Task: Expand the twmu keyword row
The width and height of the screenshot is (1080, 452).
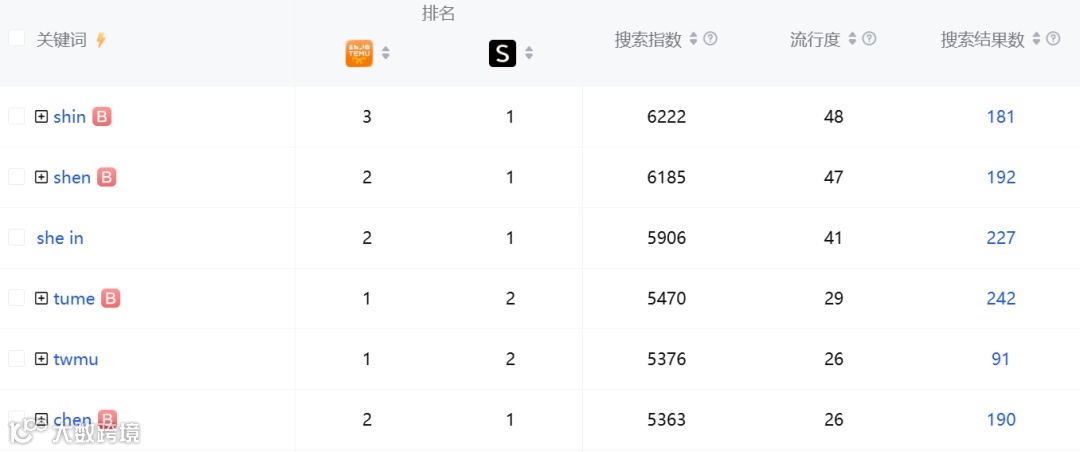Action: tap(41, 359)
